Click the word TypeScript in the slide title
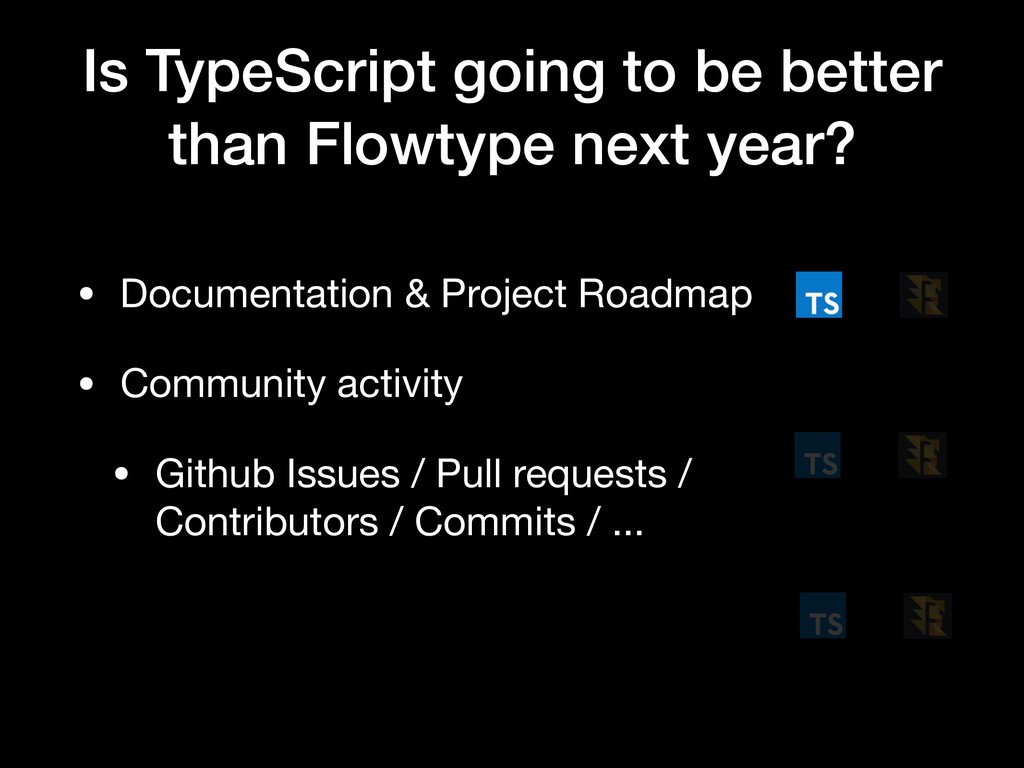Image resolution: width=1024 pixels, height=768 pixels. [290, 72]
